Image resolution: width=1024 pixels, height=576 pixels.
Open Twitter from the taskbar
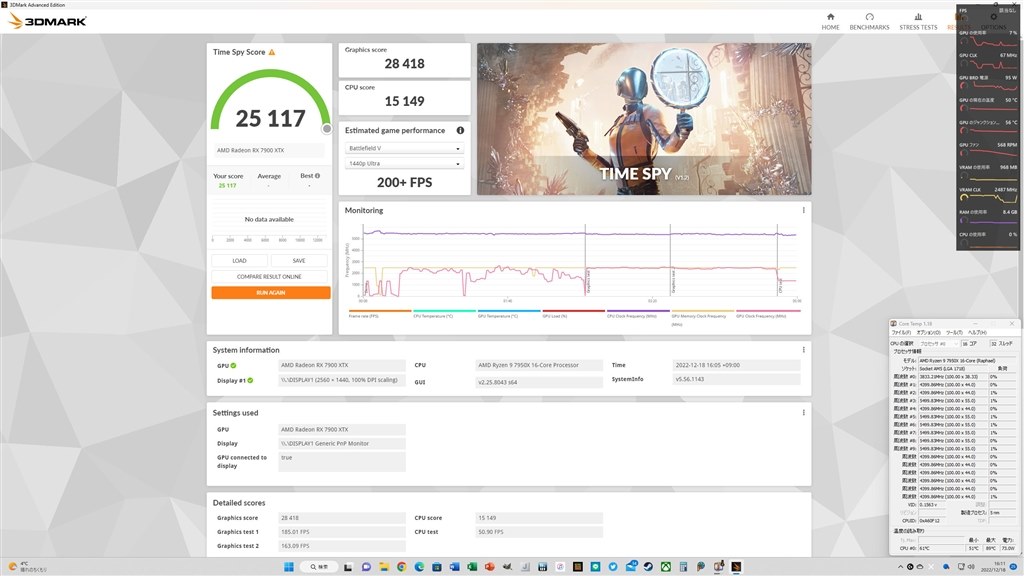click(x=613, y=567)
